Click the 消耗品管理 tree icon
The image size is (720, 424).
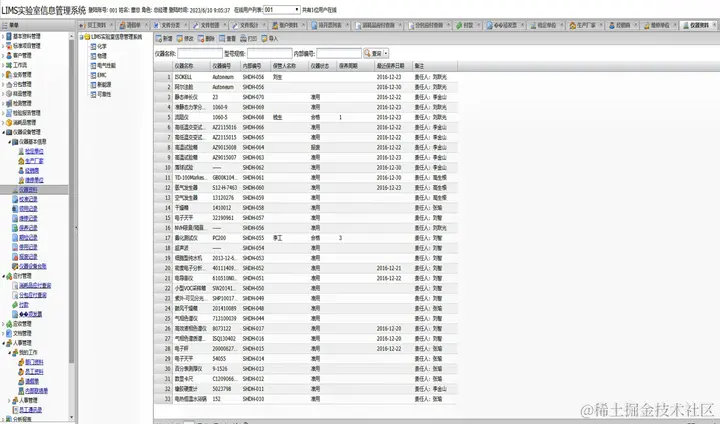point(9,123)
